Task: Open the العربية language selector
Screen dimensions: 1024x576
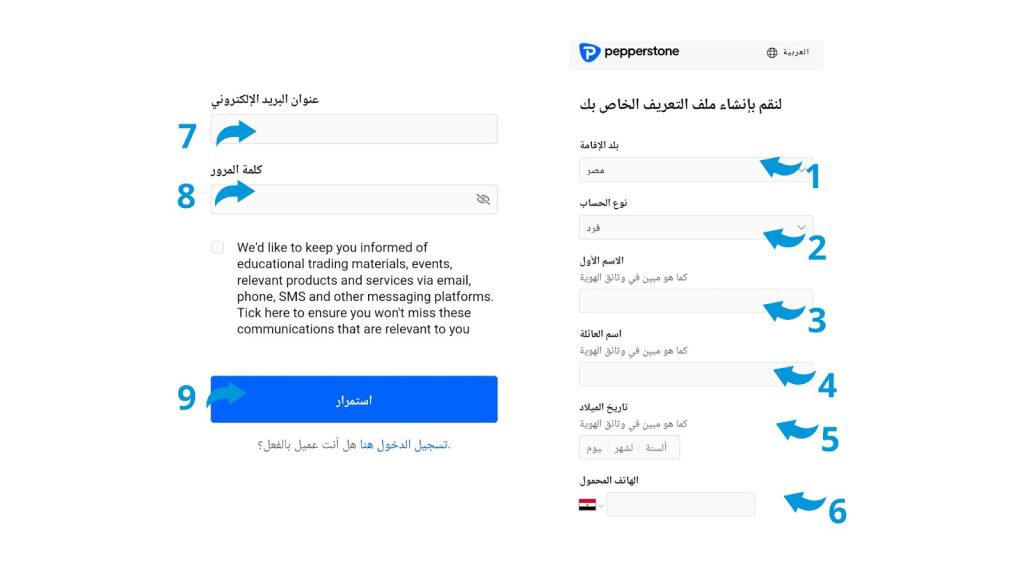Action: click(796, 52)
